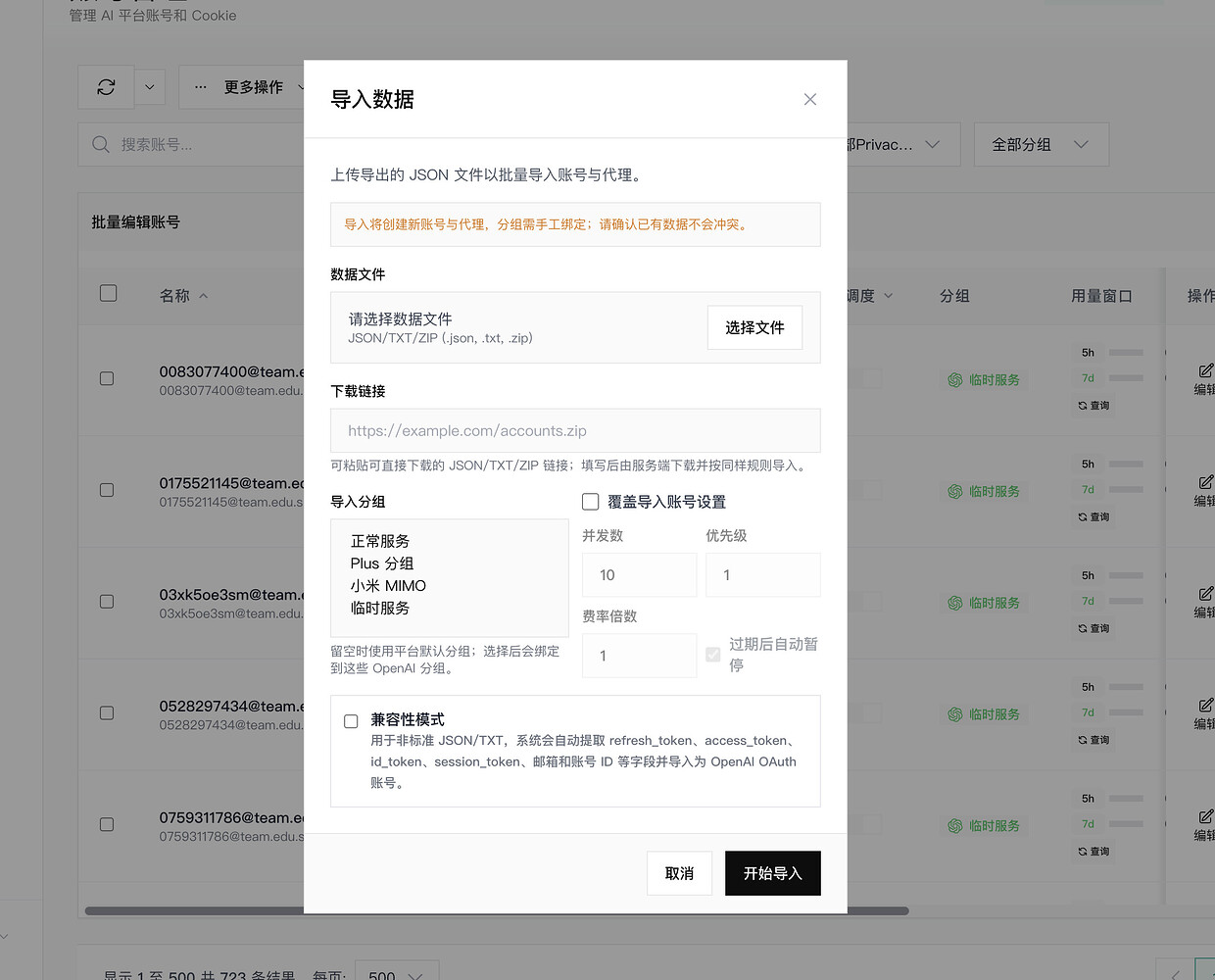Enable 覆盖导入账号设置 checkbox
Viewport: 1215px width, 980px height.
pyautogui.click(x=591, y=502)
